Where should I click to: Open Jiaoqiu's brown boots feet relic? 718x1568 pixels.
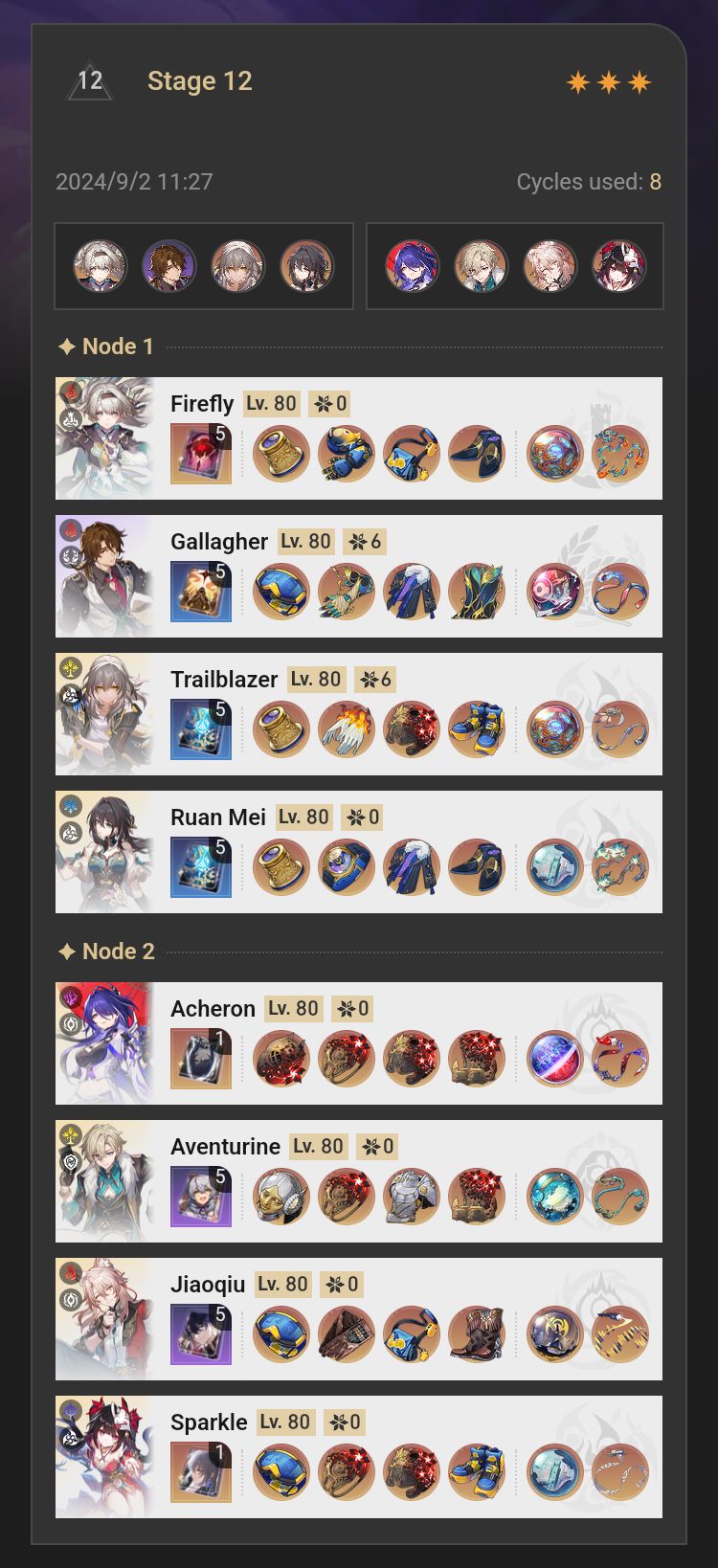(477, 1334)
